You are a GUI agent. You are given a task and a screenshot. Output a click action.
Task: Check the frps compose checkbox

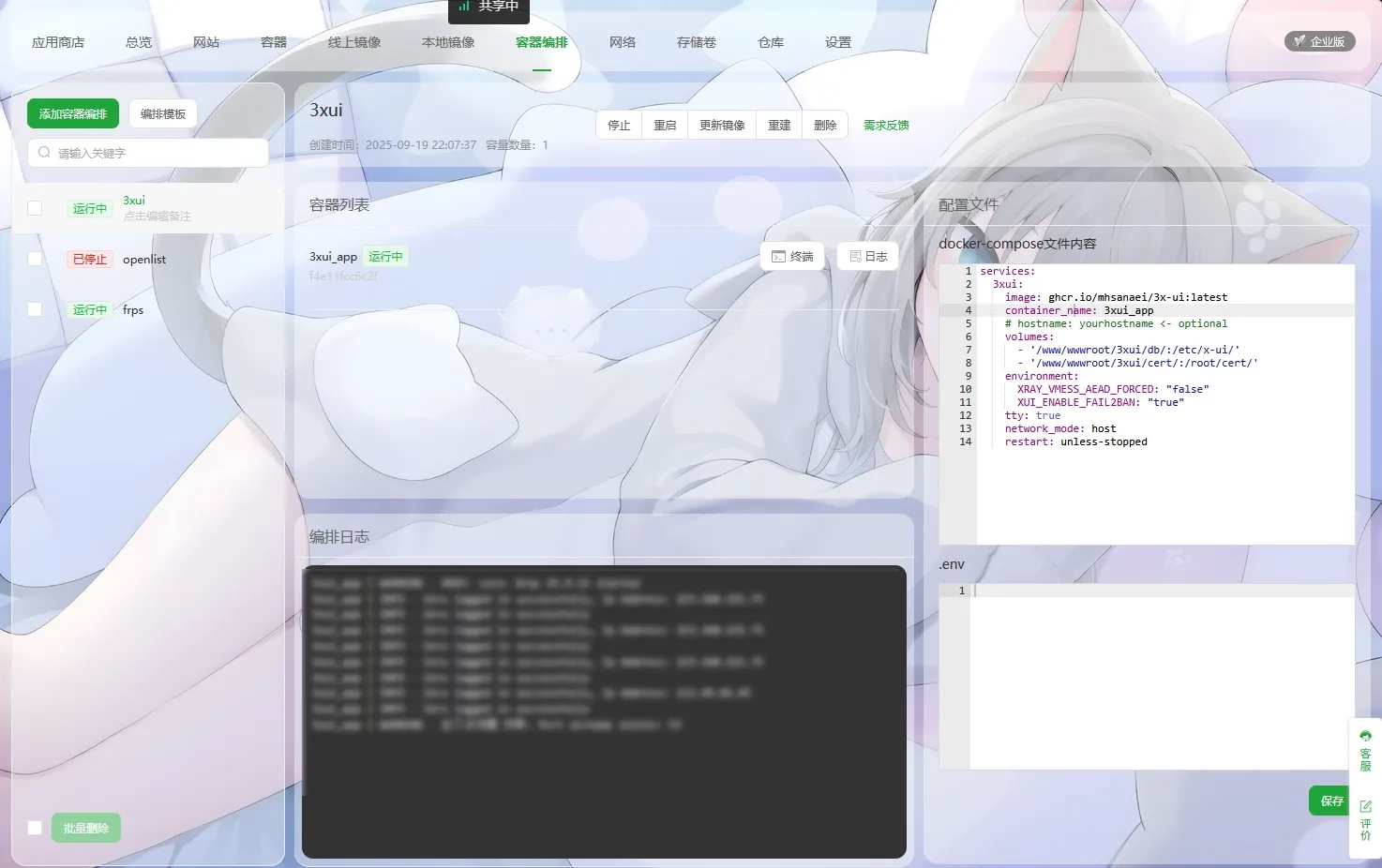pos(35,309)
